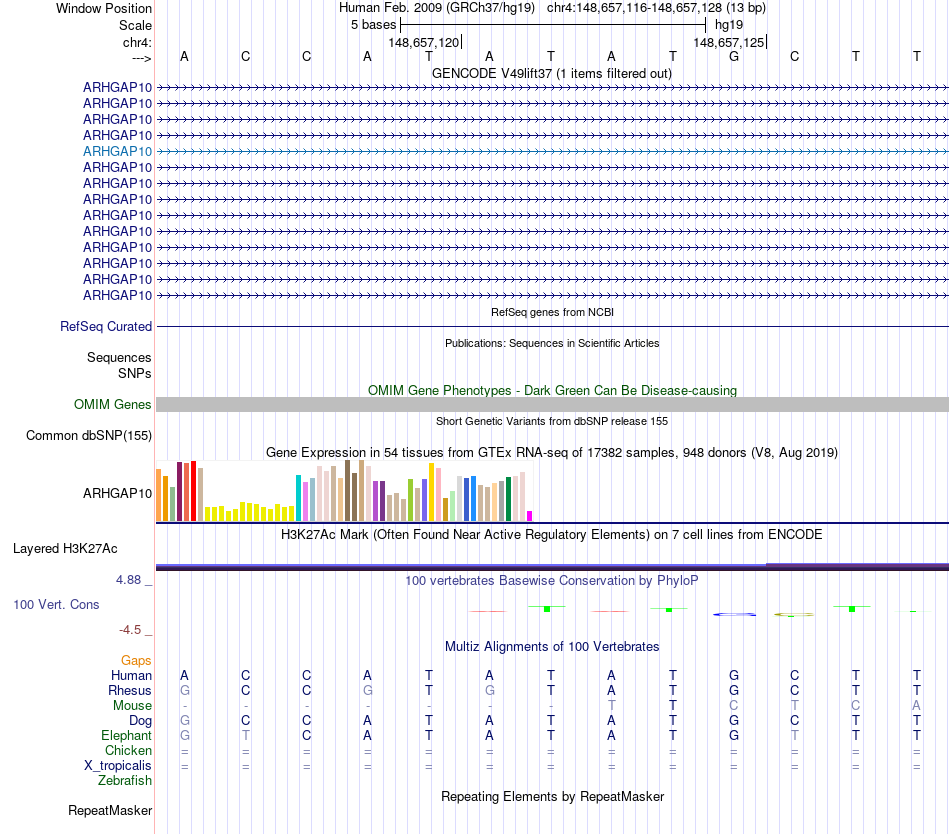The image size is (950, 834).
Task: Click the -4.5 PhyloP lower scale value
Action: coord(130,630)
